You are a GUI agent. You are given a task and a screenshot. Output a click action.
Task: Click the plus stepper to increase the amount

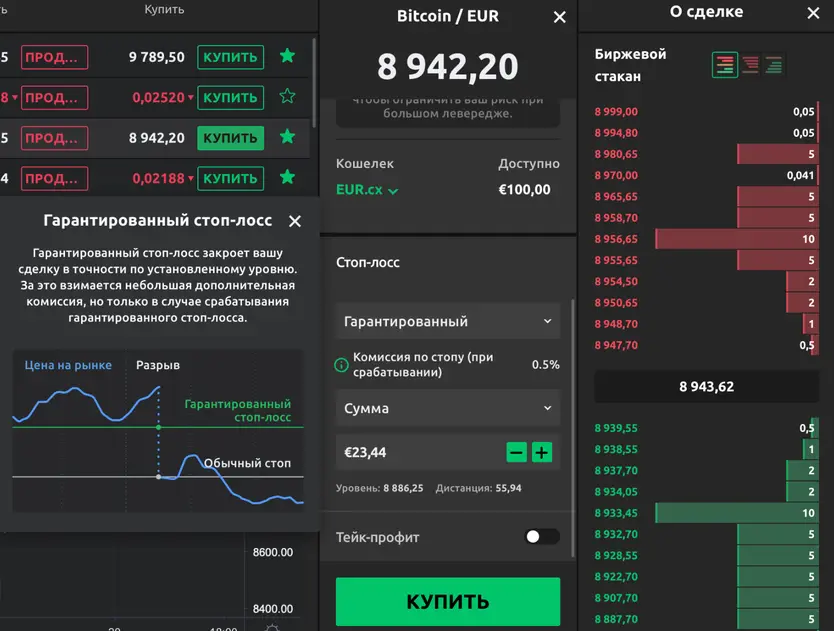542,452
